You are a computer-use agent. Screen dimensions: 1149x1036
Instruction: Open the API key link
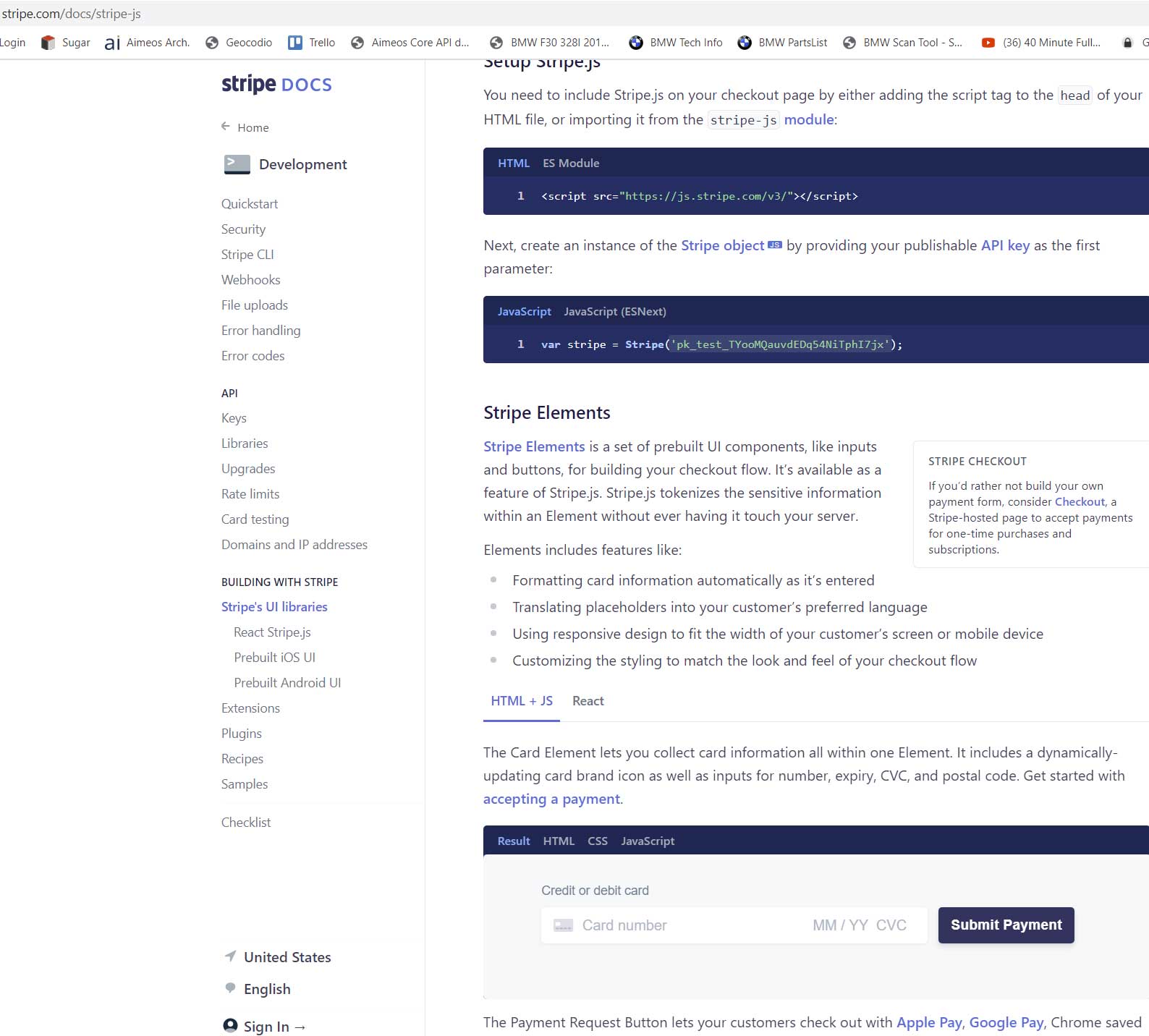point(1005,245)
